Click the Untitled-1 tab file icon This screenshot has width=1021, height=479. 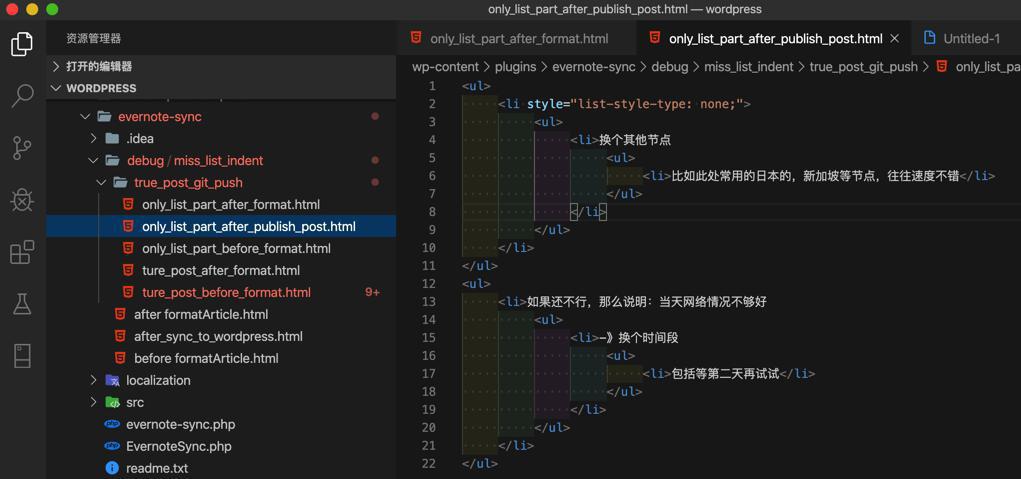click(x=930, y=38)
